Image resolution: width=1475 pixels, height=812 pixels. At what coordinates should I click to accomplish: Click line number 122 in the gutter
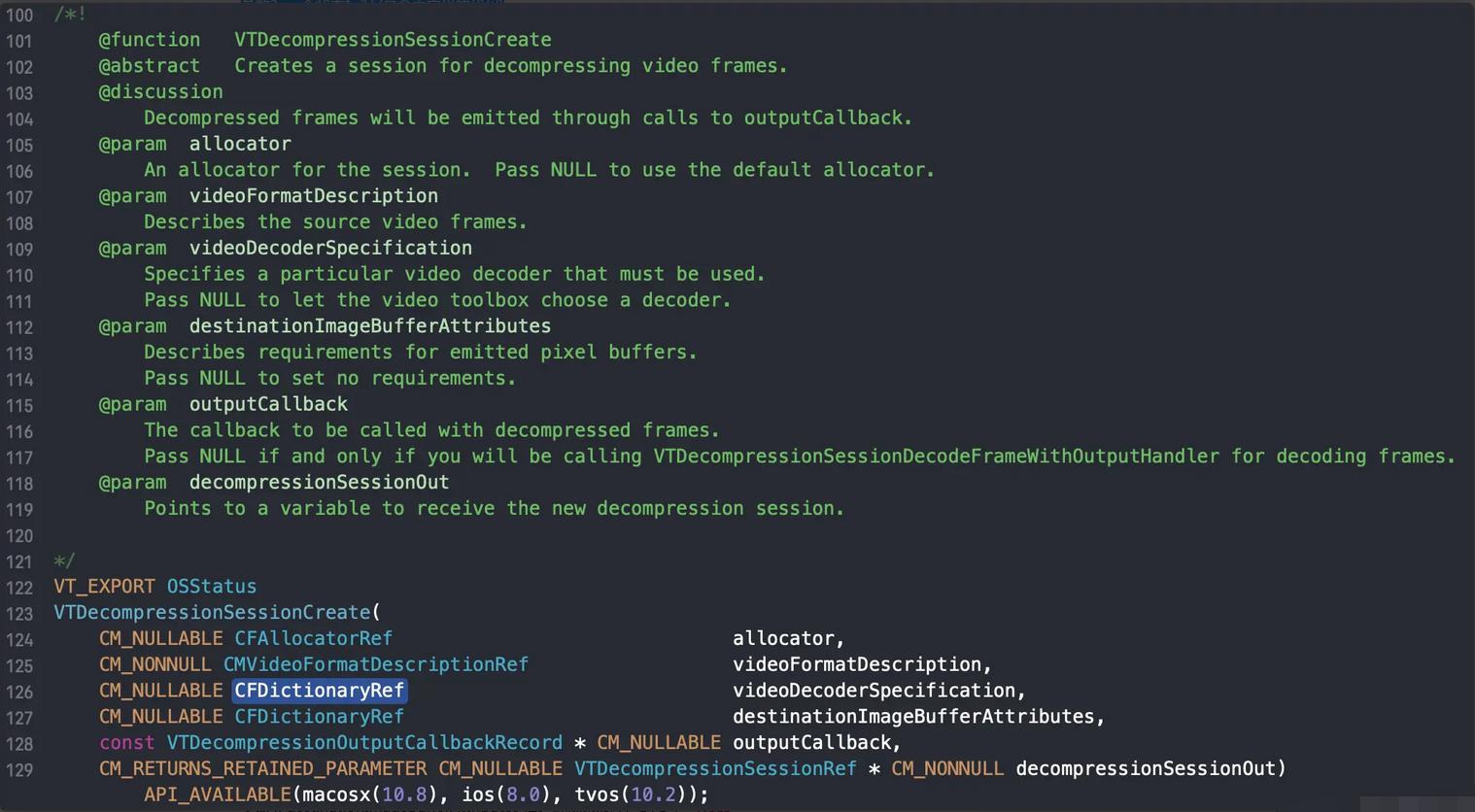pos(19,588)
